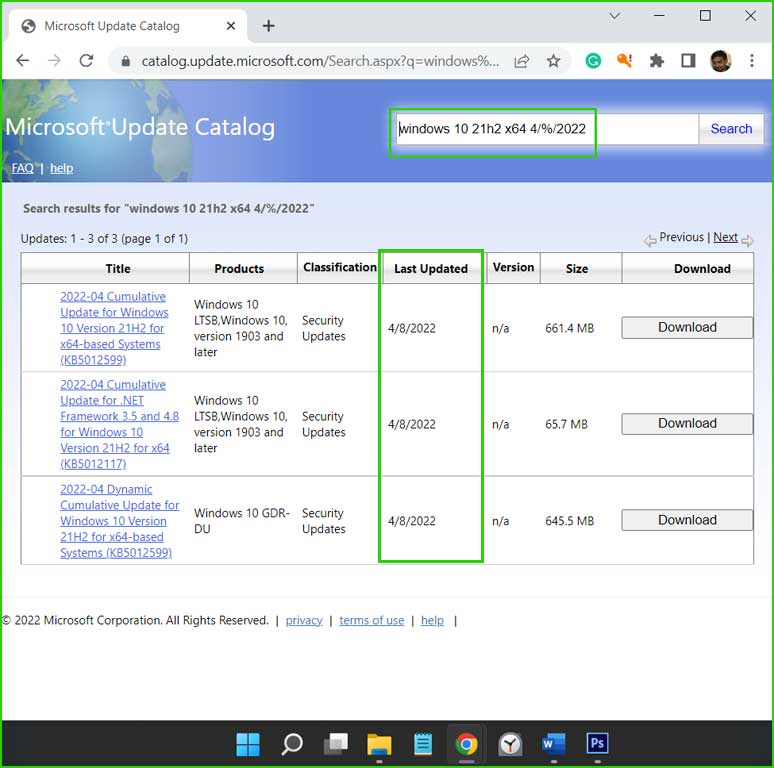Click the browser forward arrow
Viewport: 774px width, 768px height.
[x=54, y=61]
